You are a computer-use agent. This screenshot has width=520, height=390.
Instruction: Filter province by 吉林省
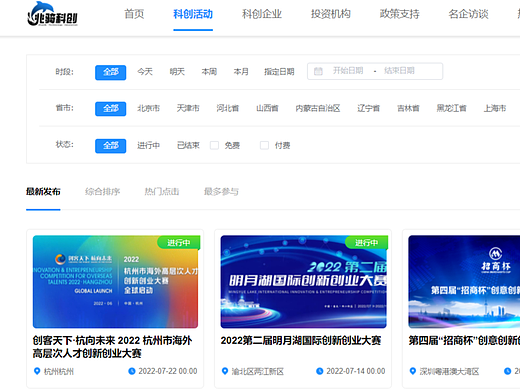click(x=408, y=108)
